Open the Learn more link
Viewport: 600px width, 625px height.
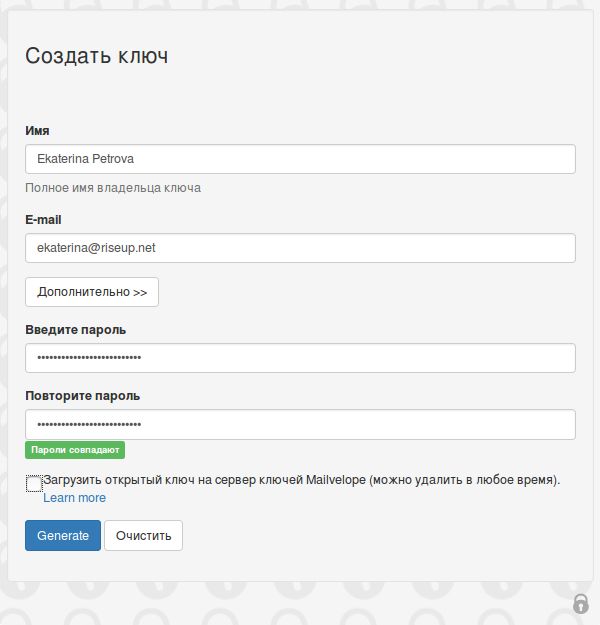click(75, 498)
